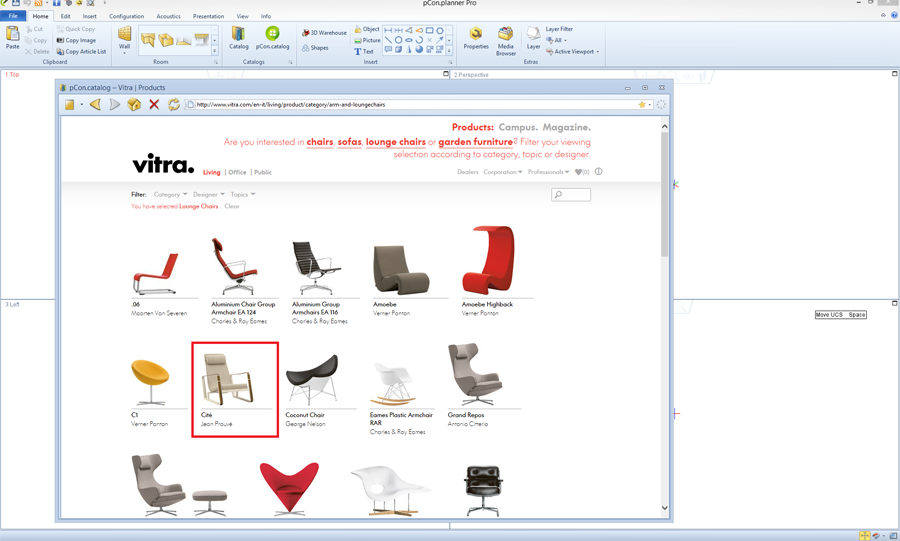Open the Category filter dropdown

(x=170, y=194)
